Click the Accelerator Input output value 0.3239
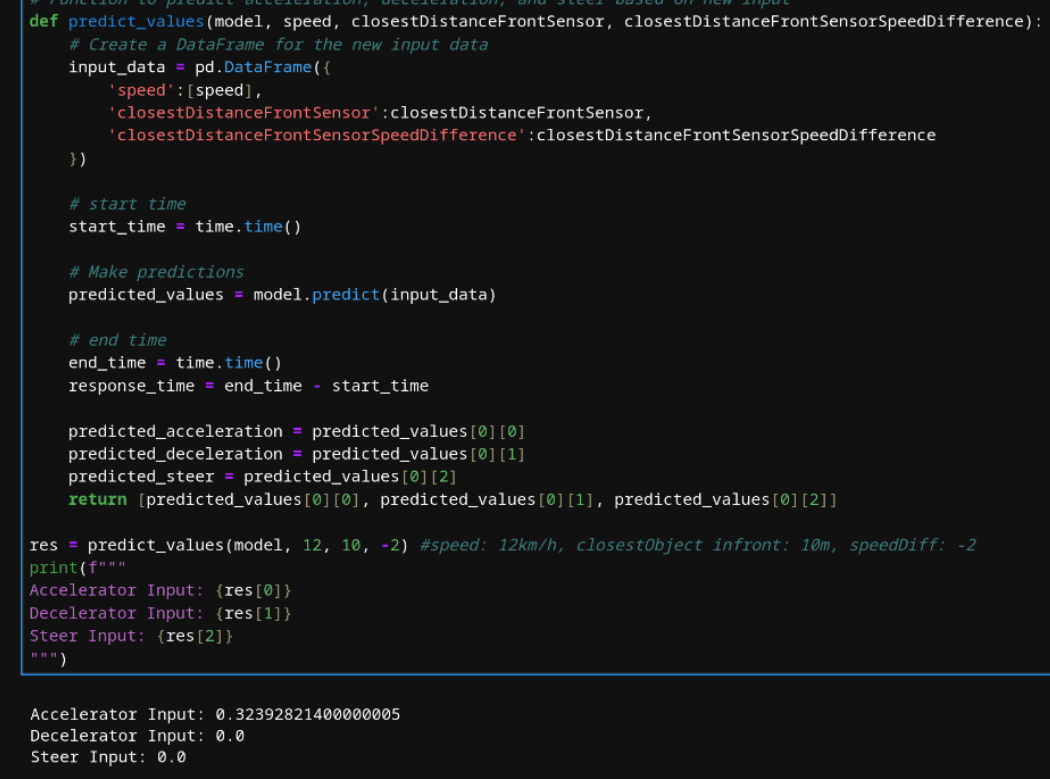Viewport: 1050px width, 779px height. (x=307, y=714)
